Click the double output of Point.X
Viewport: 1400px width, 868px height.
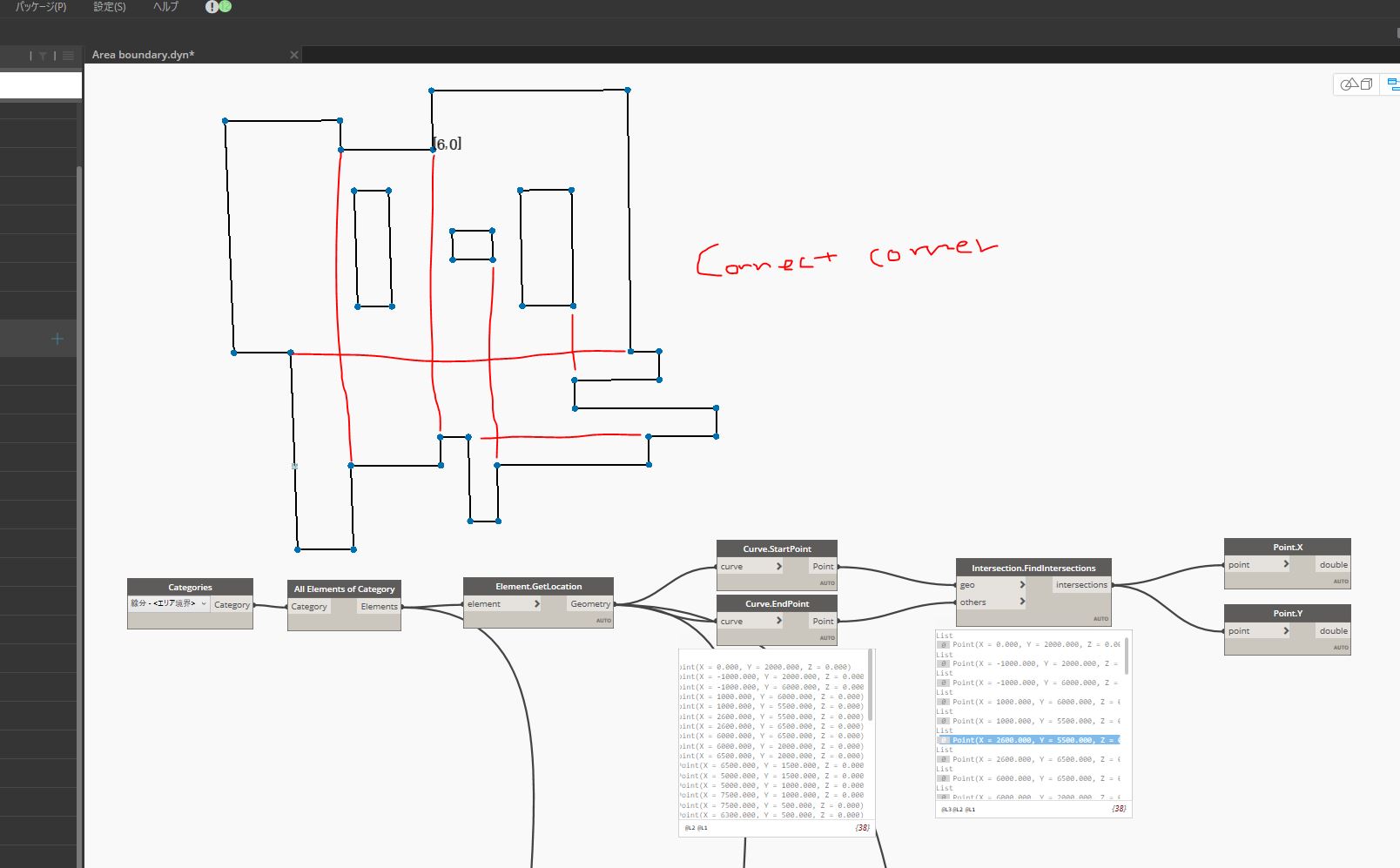tap(1333, 565)
